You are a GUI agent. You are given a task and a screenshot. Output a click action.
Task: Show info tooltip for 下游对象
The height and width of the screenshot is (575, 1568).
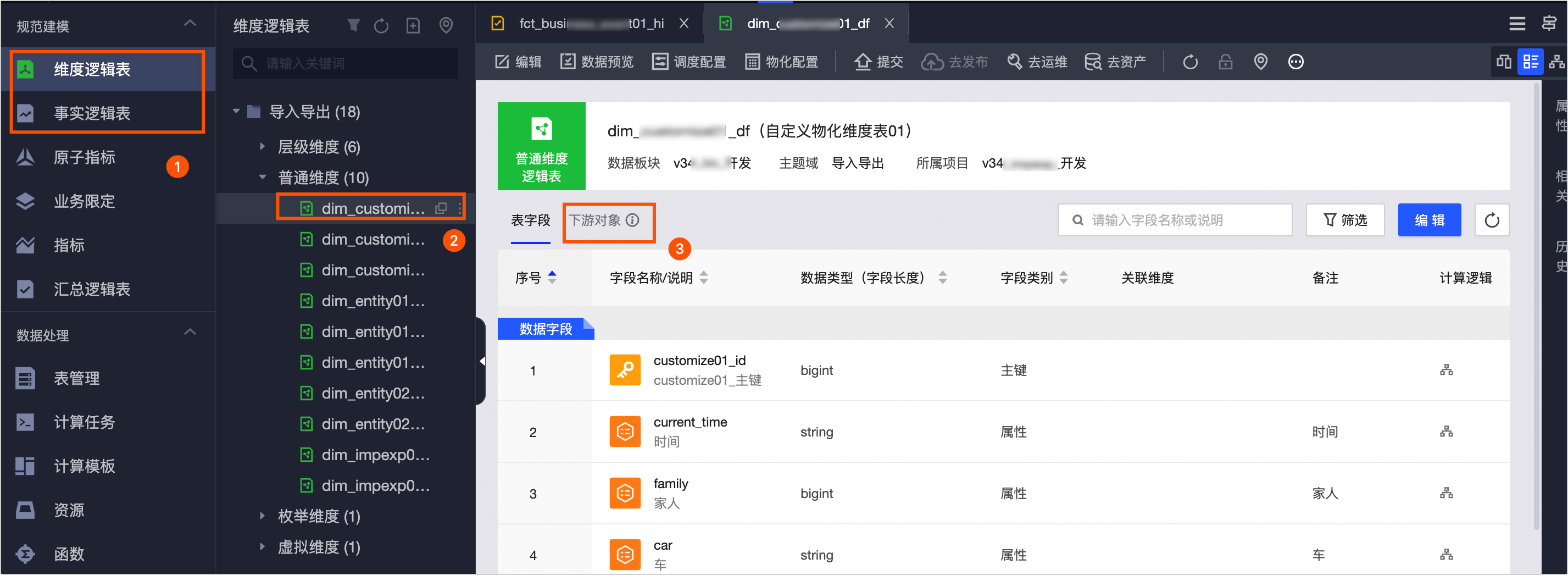(633, 220)
